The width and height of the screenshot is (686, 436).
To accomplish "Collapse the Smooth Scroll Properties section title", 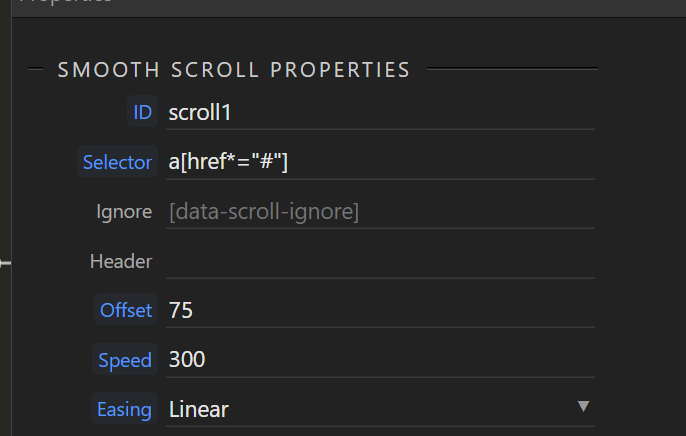I will (x=234, y=70).
